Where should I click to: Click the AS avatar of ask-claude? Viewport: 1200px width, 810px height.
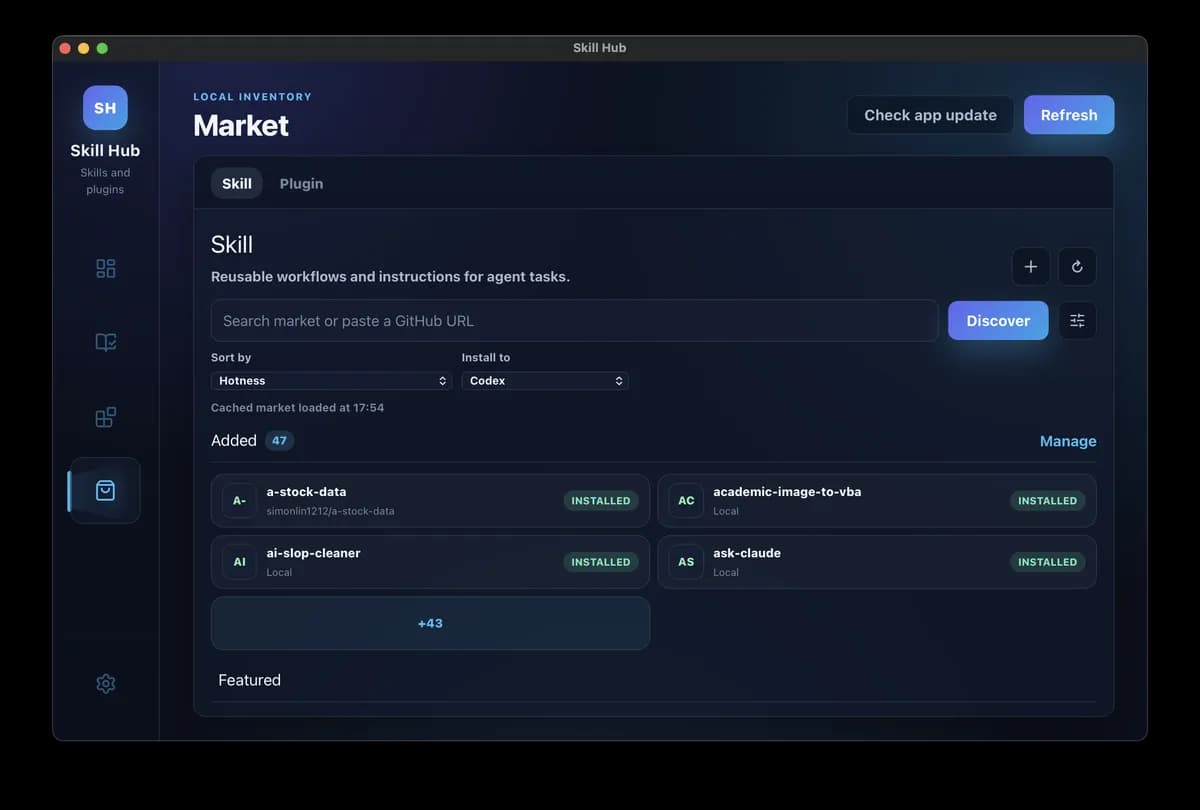686,562
